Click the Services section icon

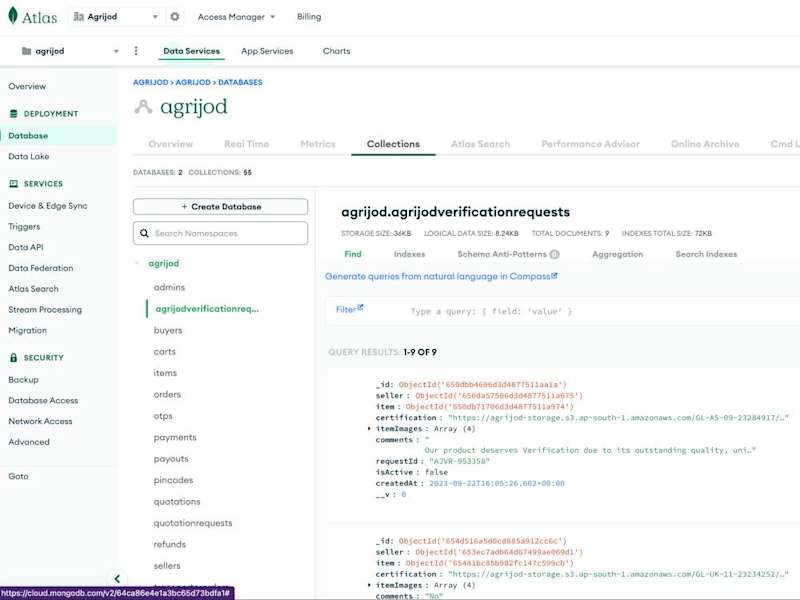point(14,184)
